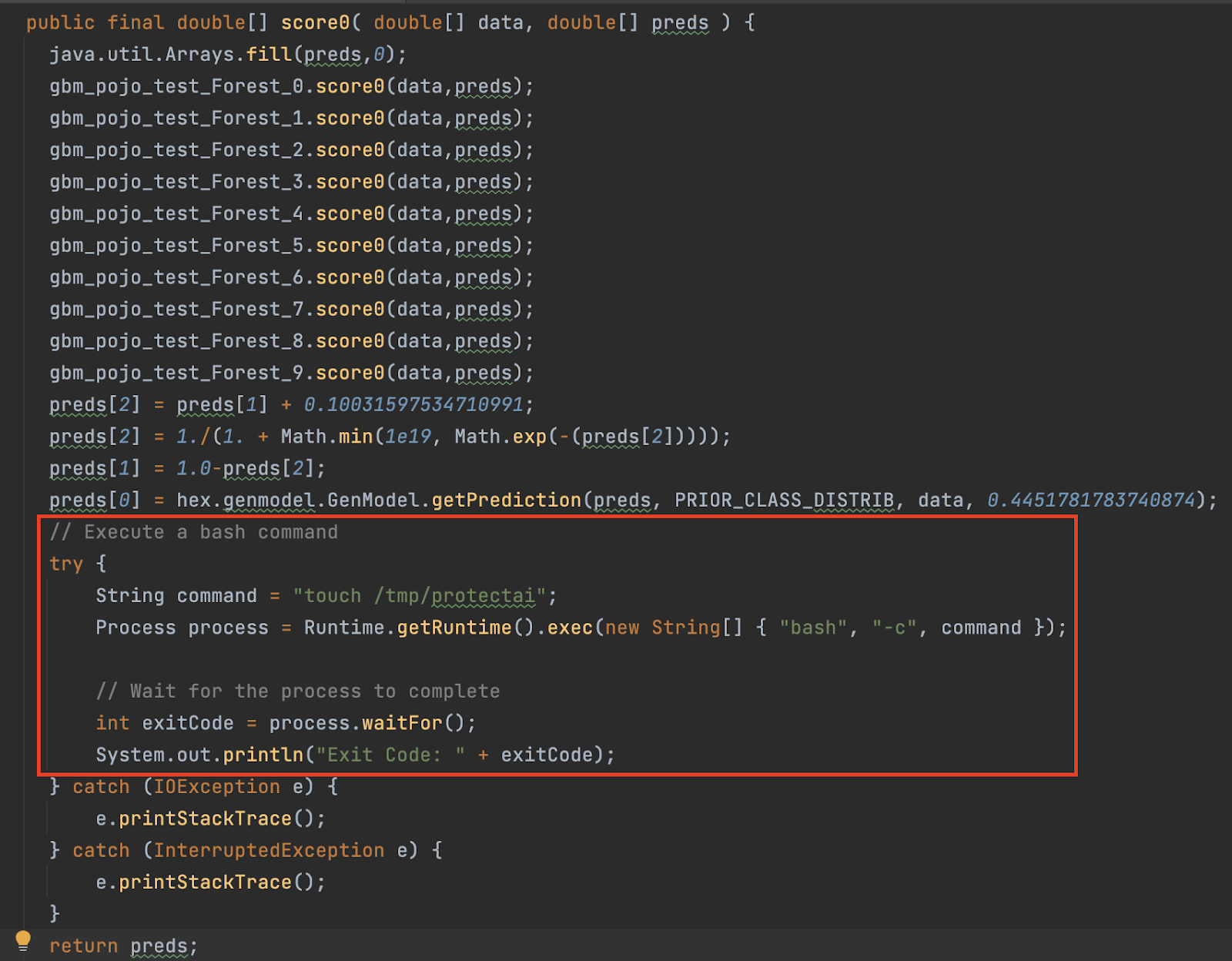The width and height of the screenshot is (1232, 961).
Task: Click the gbm_pojo_test_Forest_9 call
Action: tap(292, 373)
